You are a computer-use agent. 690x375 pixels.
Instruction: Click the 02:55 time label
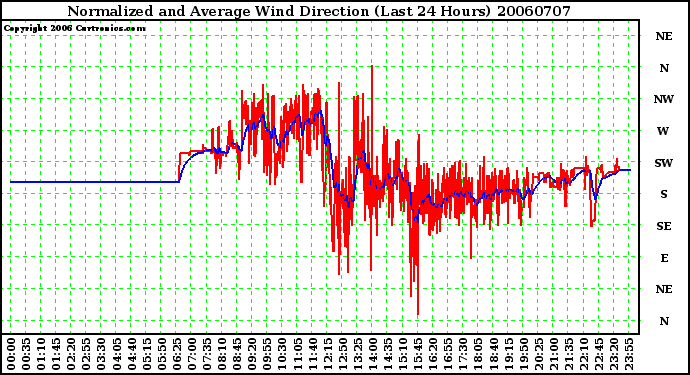click(x=86, y=354)
